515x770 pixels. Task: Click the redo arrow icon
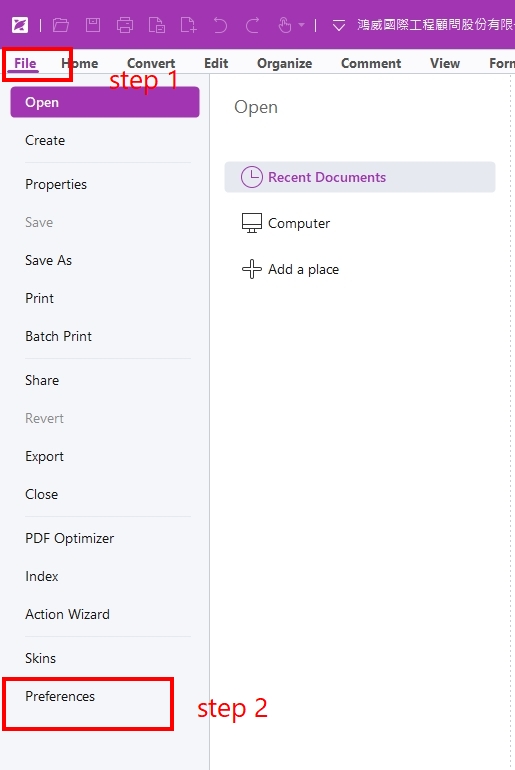click(252, 25)
